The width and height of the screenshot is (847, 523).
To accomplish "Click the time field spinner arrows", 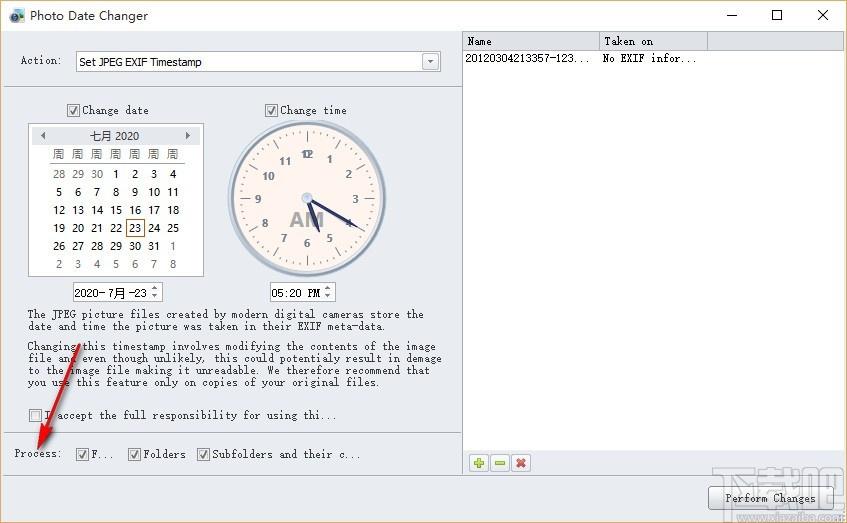I will (x=328, y=292).
